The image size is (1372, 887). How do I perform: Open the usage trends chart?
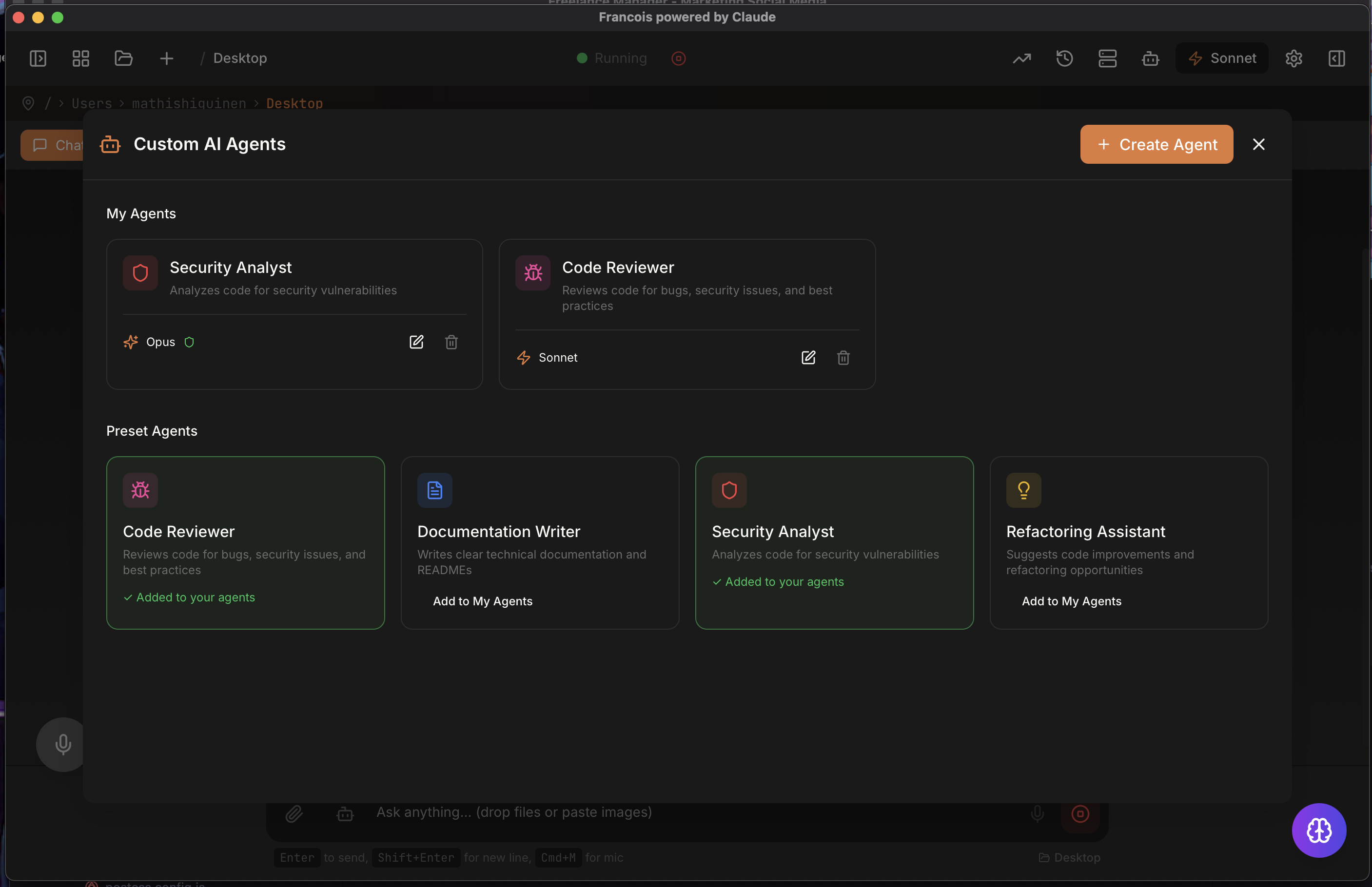[1021, 58]
